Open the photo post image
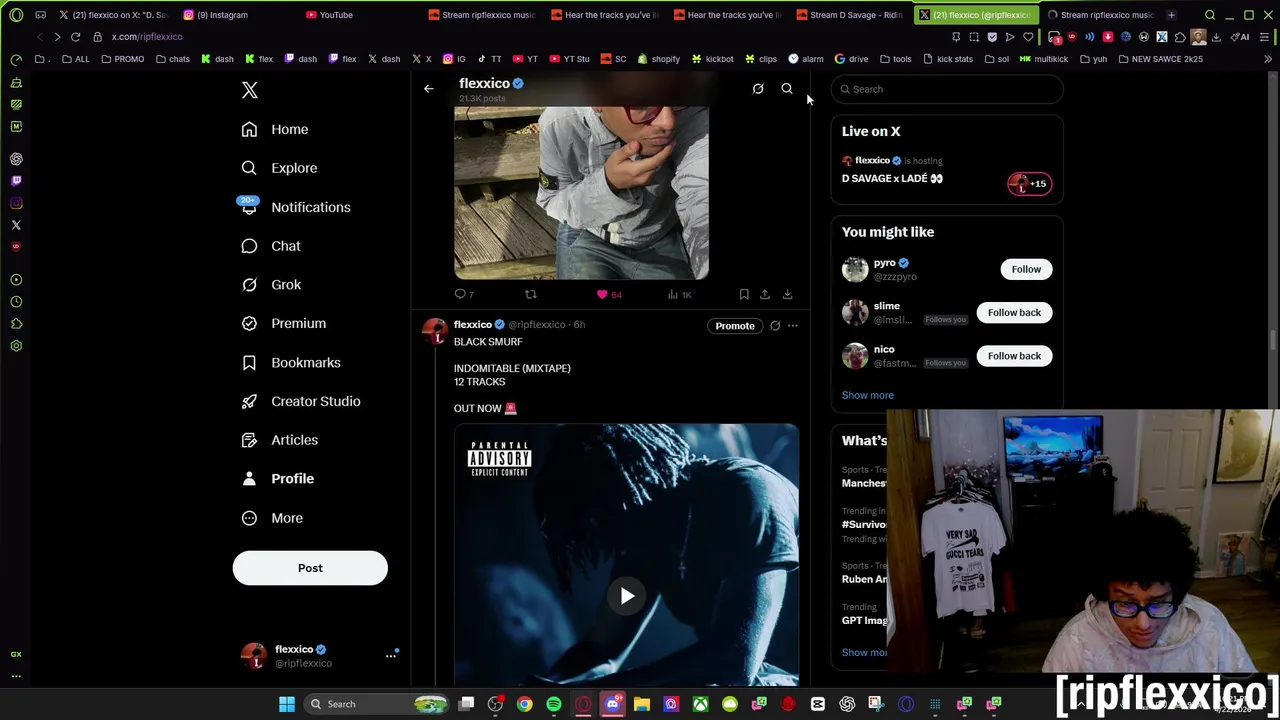 click(581, 192)
